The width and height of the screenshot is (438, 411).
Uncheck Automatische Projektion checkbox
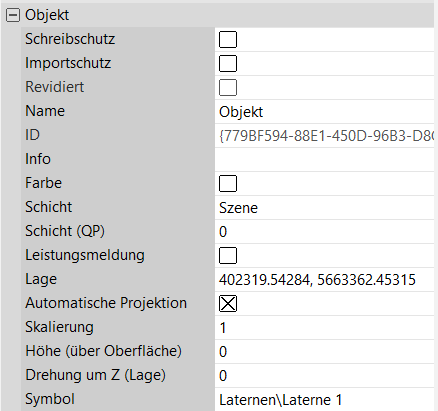pyautogui.click(x=228, y=304)
